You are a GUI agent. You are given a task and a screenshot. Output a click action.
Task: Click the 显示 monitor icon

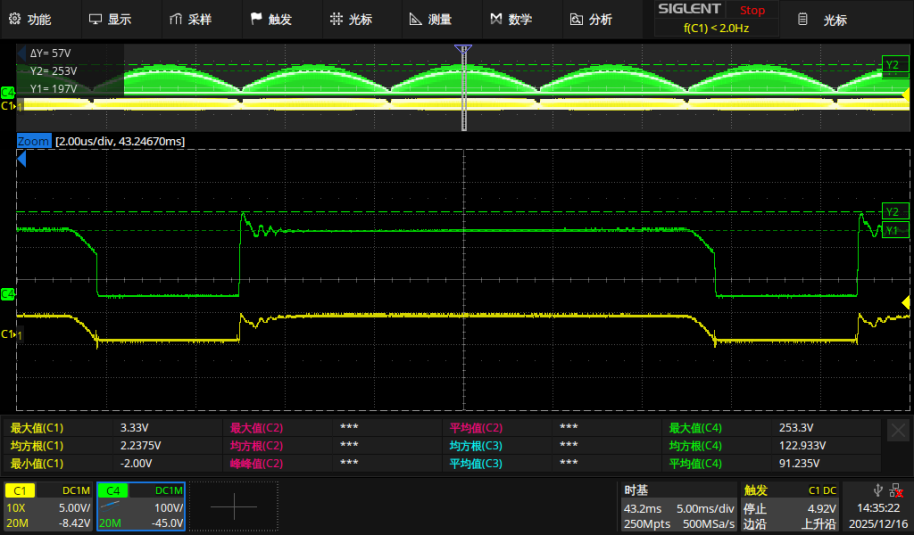pyautogui.click(x=95, y=19)
